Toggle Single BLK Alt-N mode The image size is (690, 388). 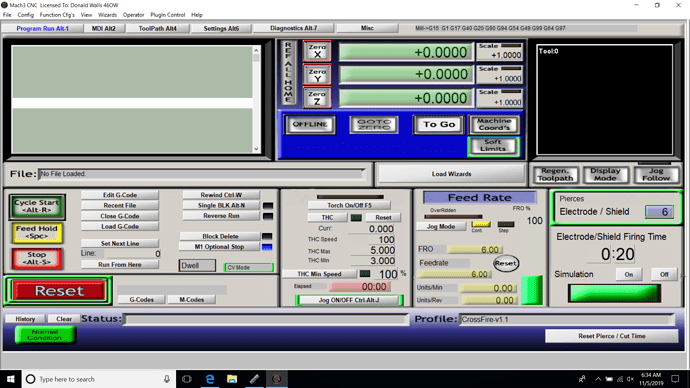pos(221,205)
